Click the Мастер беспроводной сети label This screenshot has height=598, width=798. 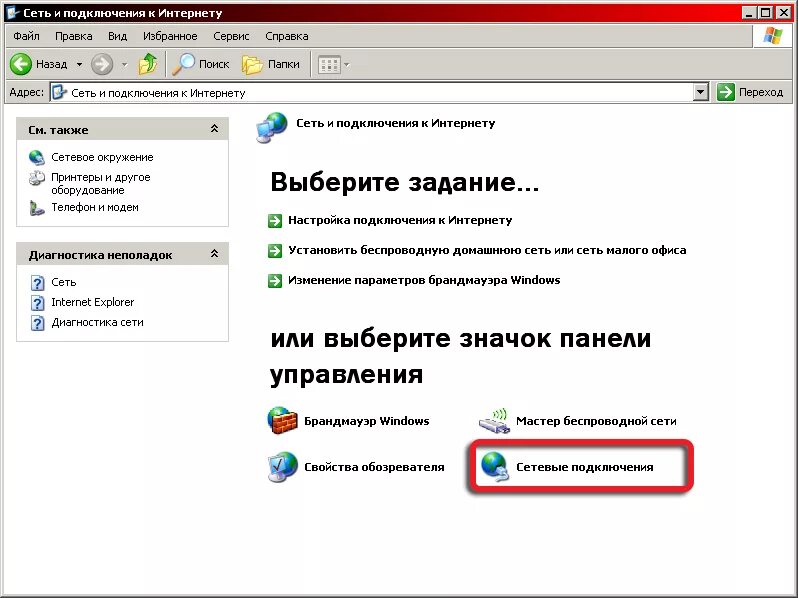tap(596, 421)
